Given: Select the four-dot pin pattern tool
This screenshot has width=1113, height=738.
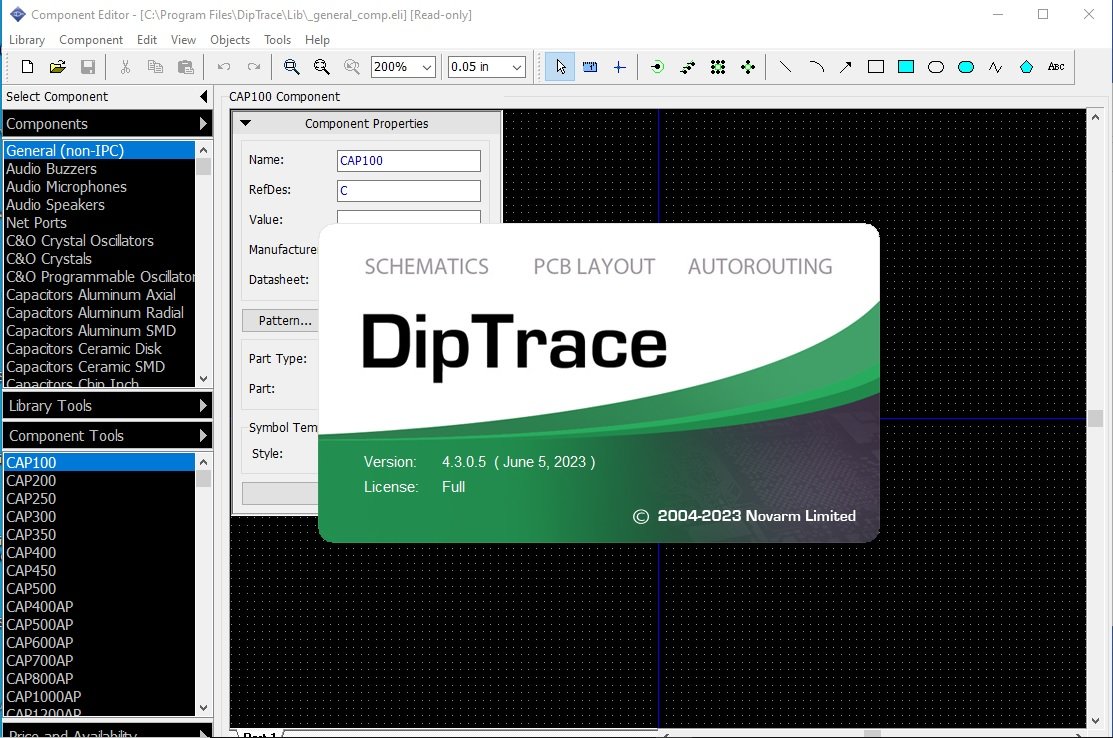Looking at the screenshot, I should tap(747, 67).
